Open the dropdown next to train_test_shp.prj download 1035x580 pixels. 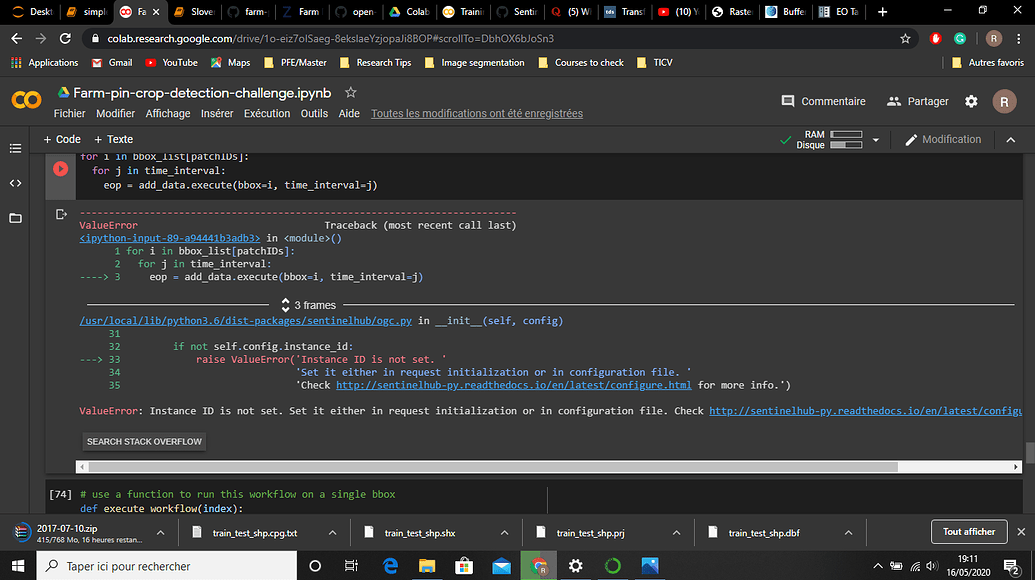click(674, 533)
